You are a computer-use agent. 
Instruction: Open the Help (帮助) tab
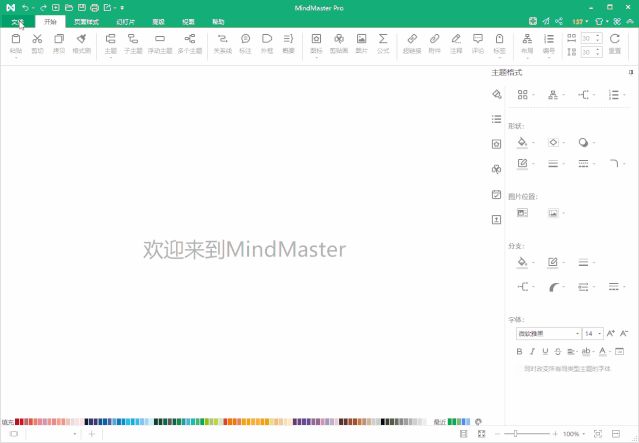(x=218, y=22)
